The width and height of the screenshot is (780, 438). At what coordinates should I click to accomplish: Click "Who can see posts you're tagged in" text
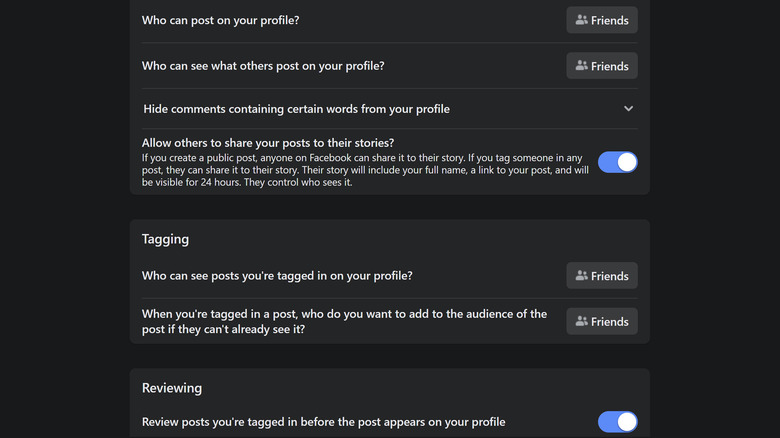click(x=277, y=276)
